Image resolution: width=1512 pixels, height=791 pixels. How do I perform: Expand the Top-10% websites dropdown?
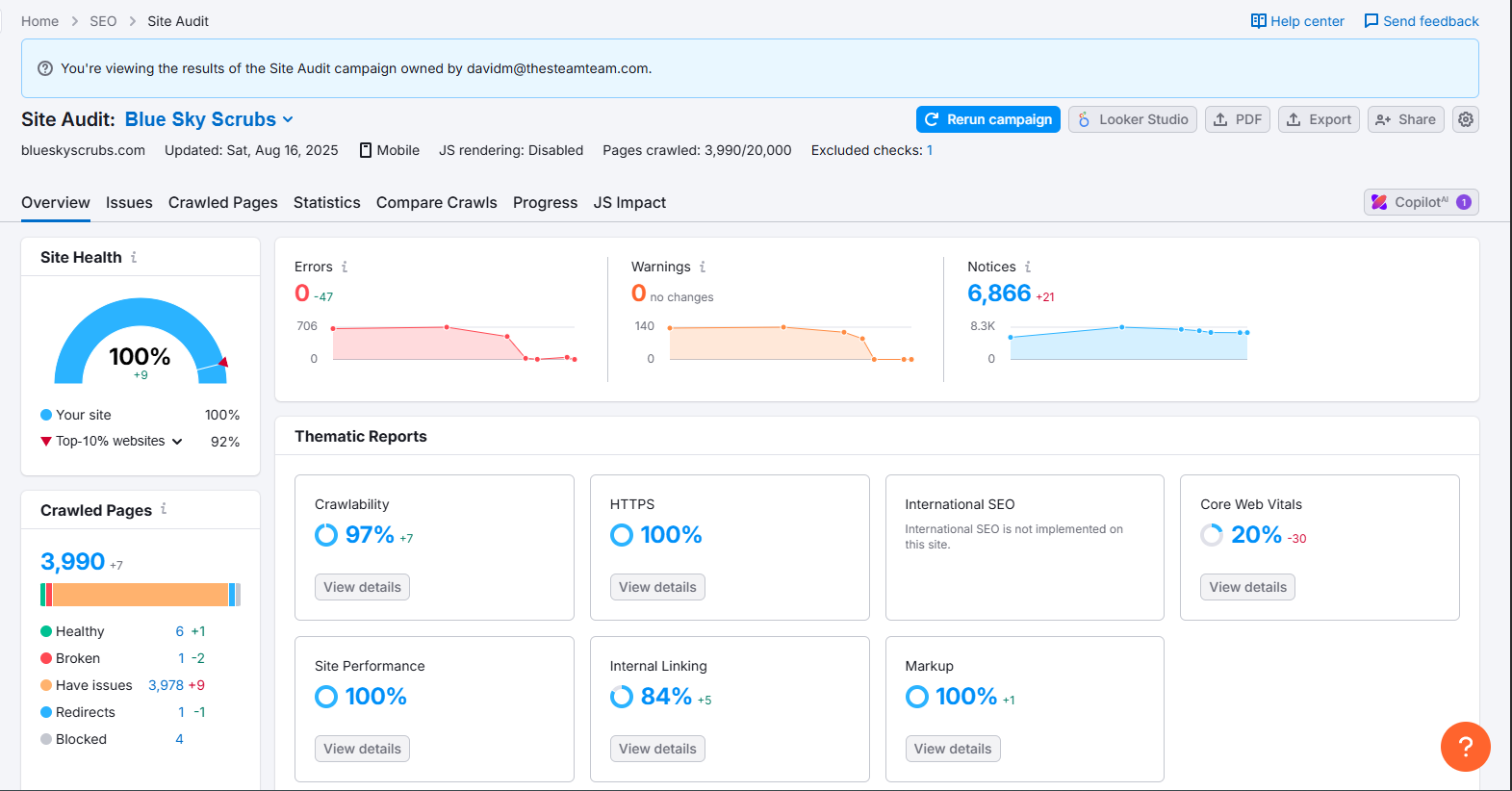[177, 442]
